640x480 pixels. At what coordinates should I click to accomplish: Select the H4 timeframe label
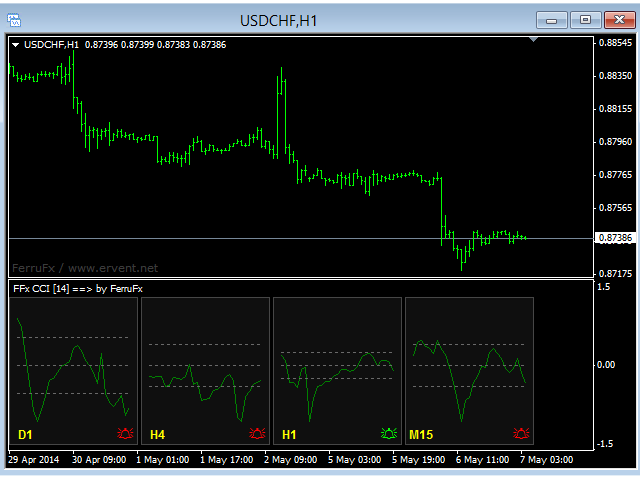point(158,435)
